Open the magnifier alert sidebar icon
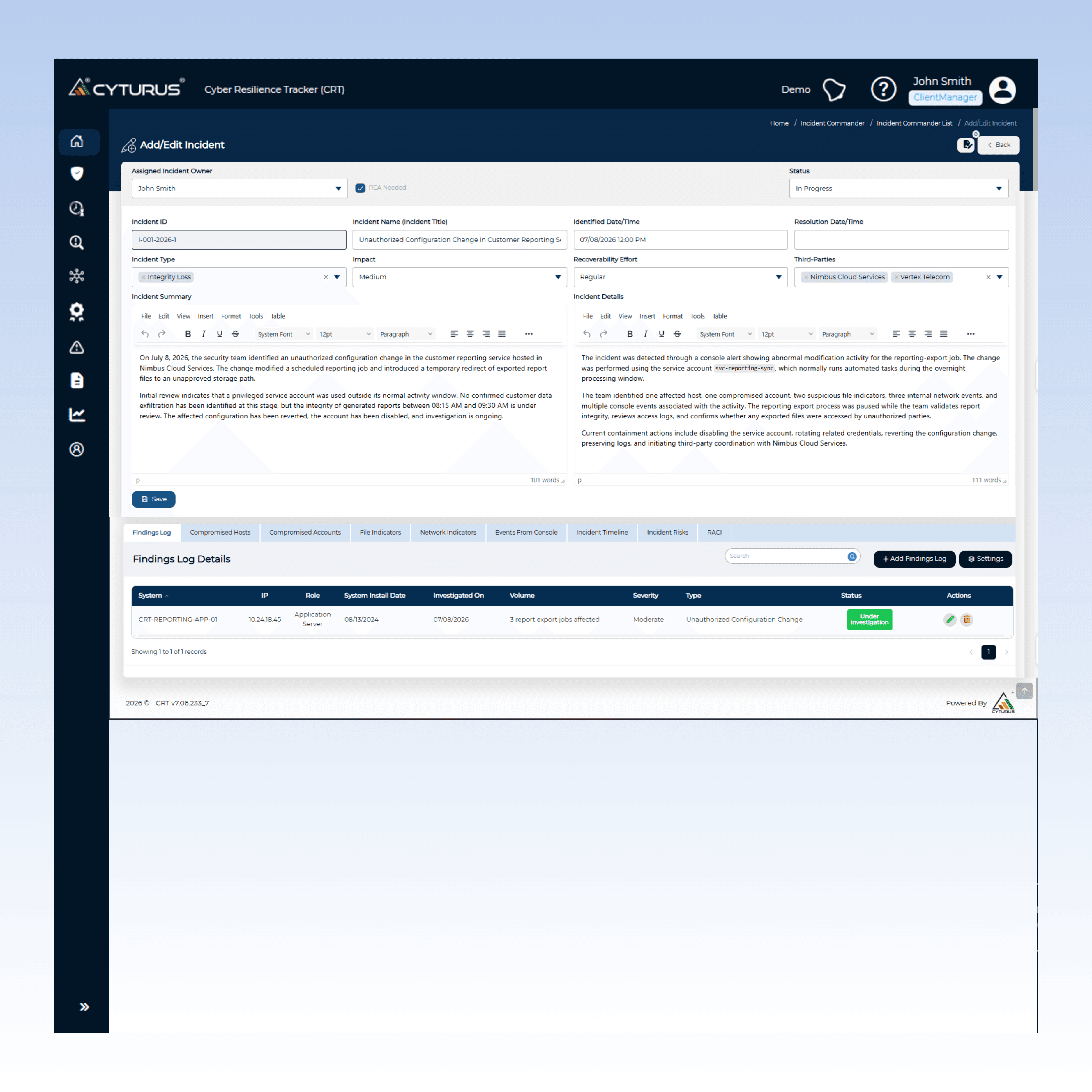1092x1092 pixels. [77, 243]
